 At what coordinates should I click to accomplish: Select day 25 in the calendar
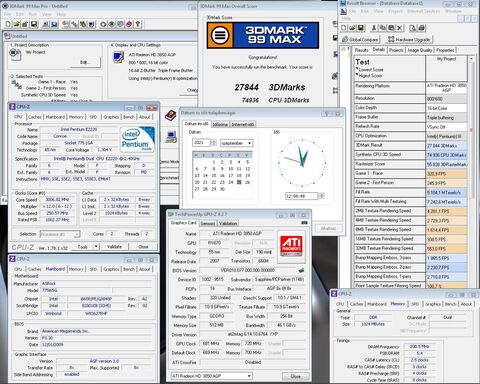pyautogui.click(x=239, y=182)
